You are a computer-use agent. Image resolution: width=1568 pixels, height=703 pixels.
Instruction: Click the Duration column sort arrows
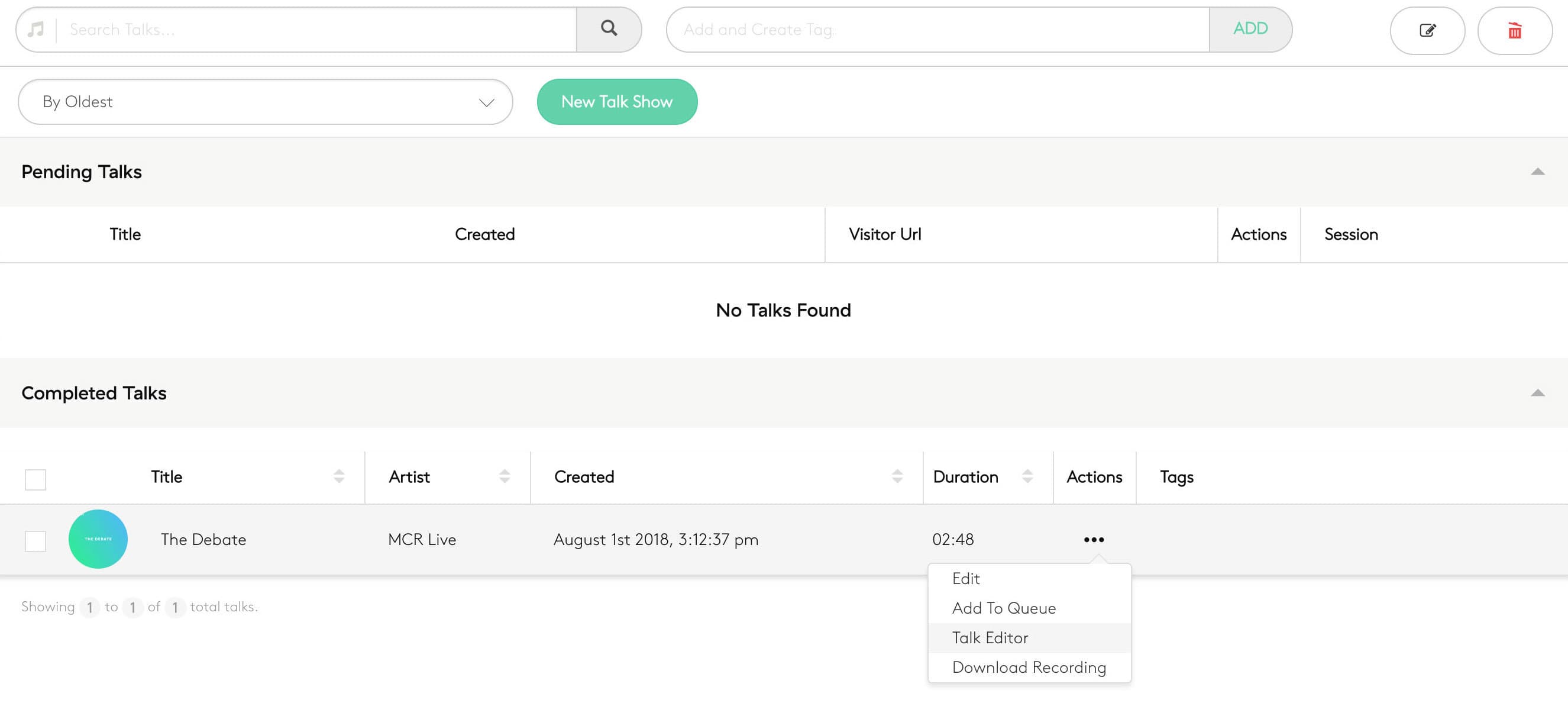[1027, 476]
